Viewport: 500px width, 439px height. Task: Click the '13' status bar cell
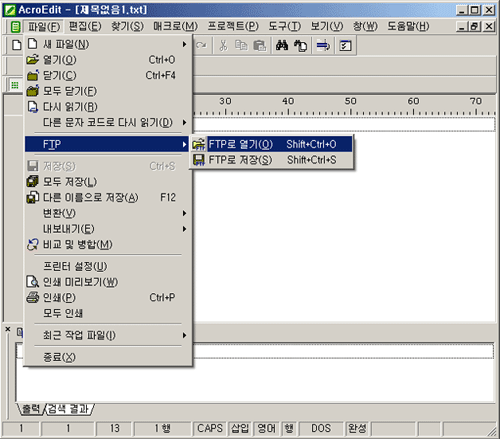point(114,428)
